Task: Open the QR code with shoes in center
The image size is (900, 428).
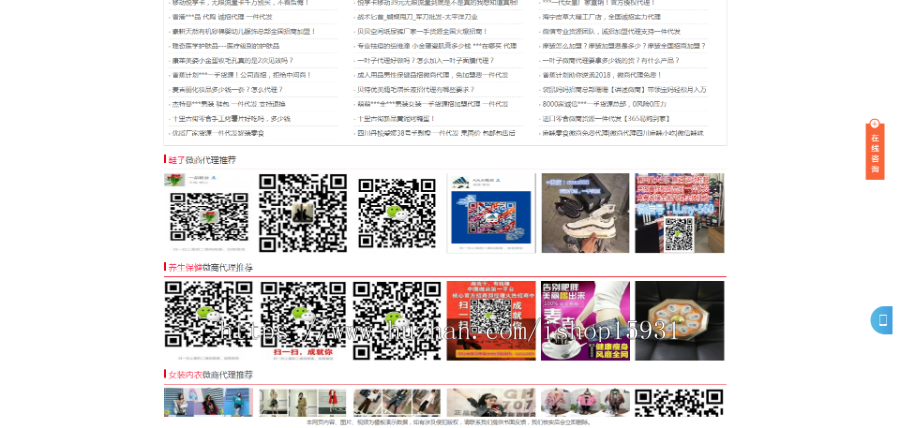Action: pos(302,213)
